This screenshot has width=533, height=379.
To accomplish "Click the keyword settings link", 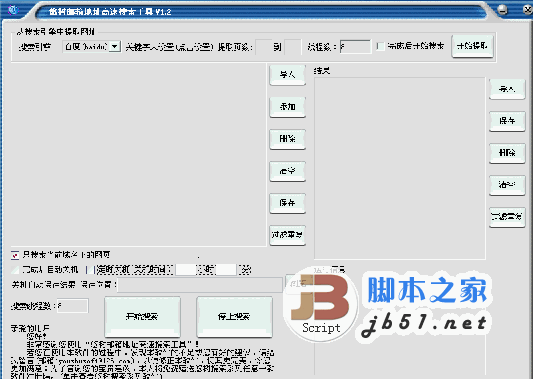I will click(x=169, y=47).
